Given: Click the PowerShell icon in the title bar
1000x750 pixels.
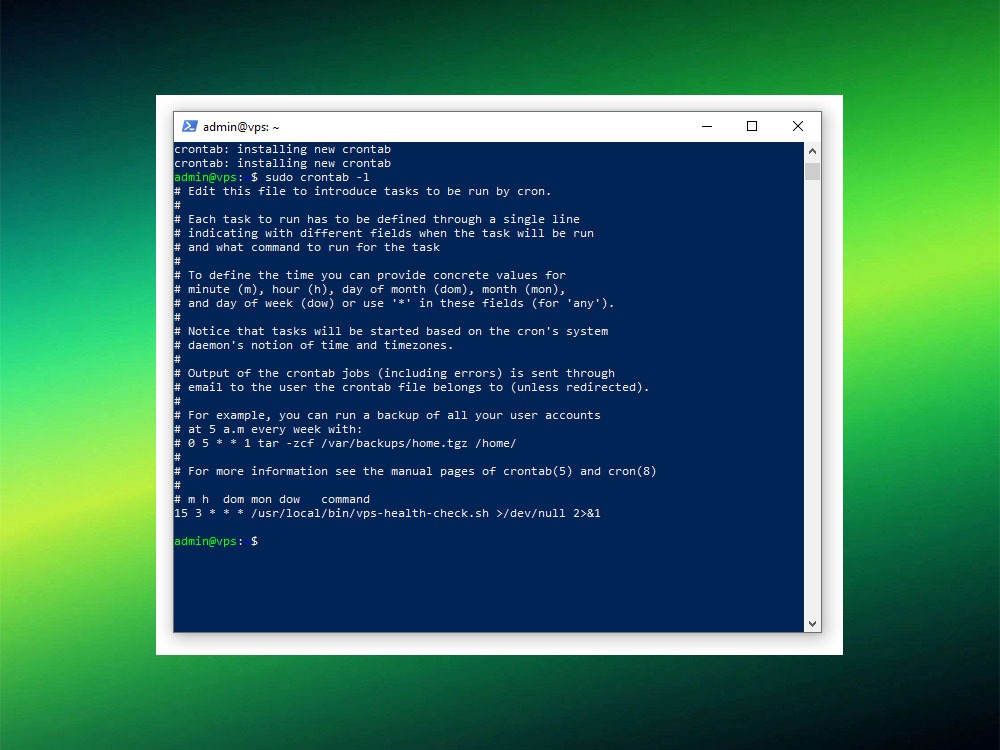Looking at the screenshot, I should (189, 126).
